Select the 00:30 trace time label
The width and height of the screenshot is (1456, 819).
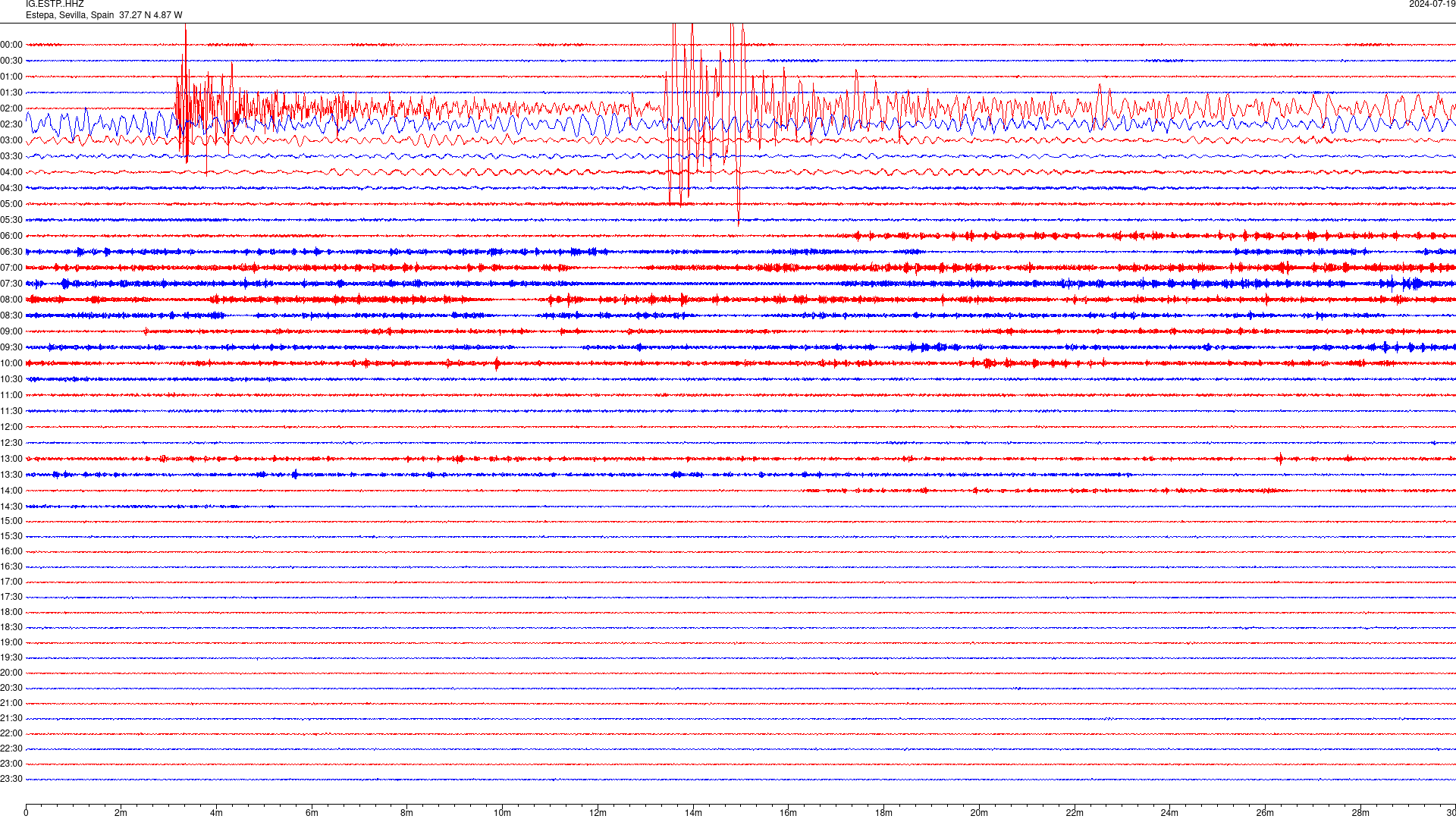pyautogui.click(x=11, y=61)
